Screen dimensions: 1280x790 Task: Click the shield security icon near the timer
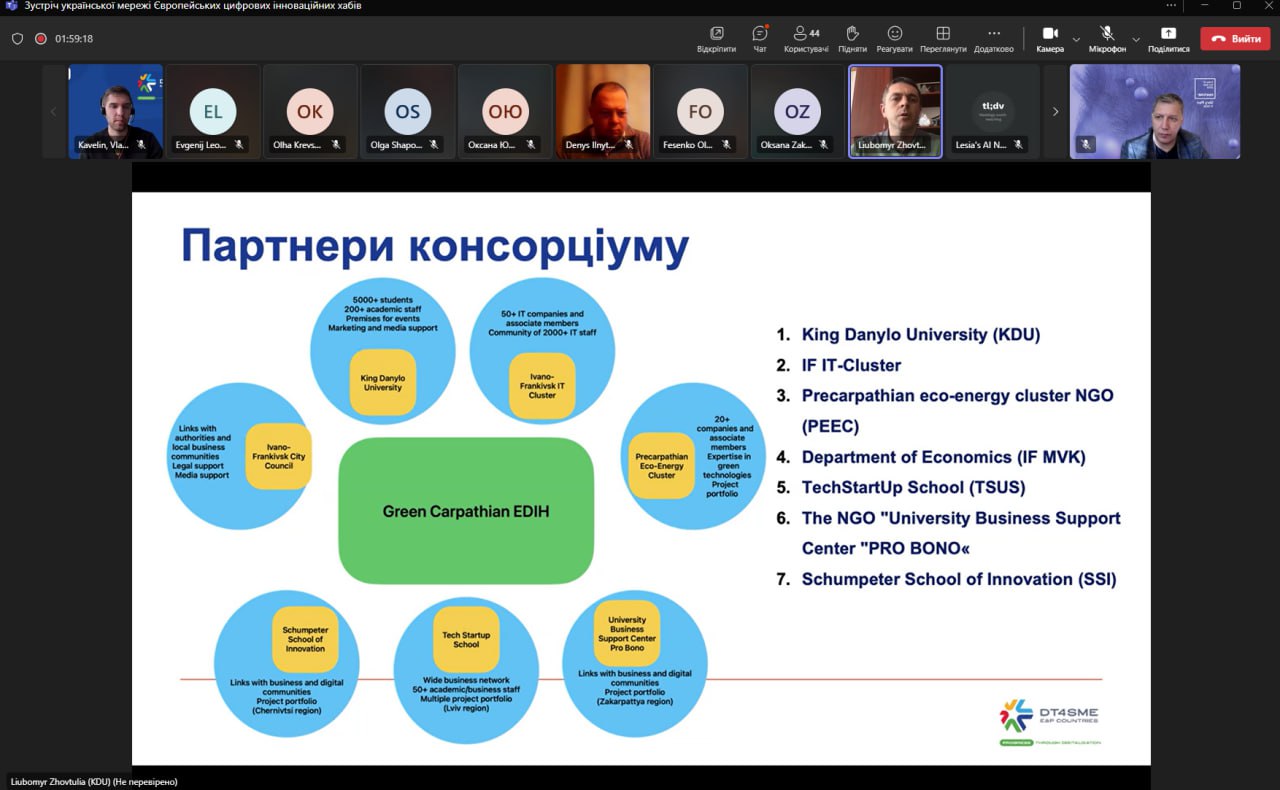point(17,39)
